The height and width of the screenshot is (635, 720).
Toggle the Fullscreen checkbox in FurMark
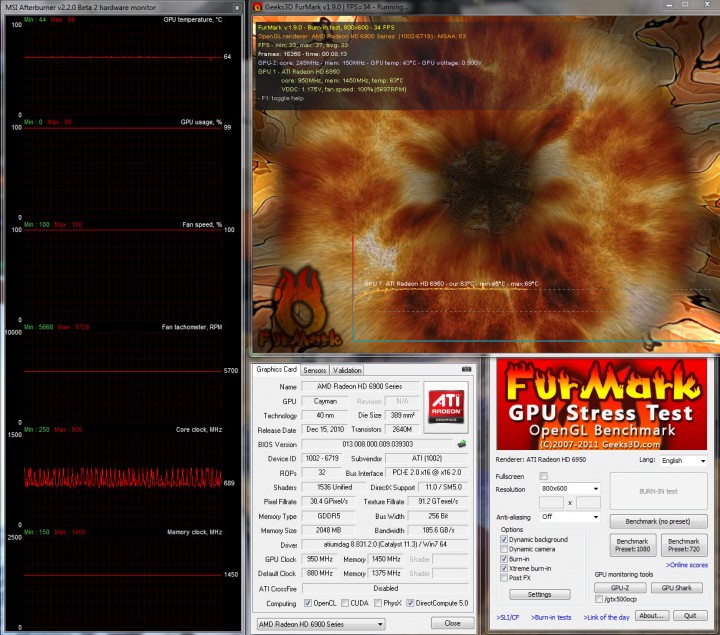tap(544, 476)
